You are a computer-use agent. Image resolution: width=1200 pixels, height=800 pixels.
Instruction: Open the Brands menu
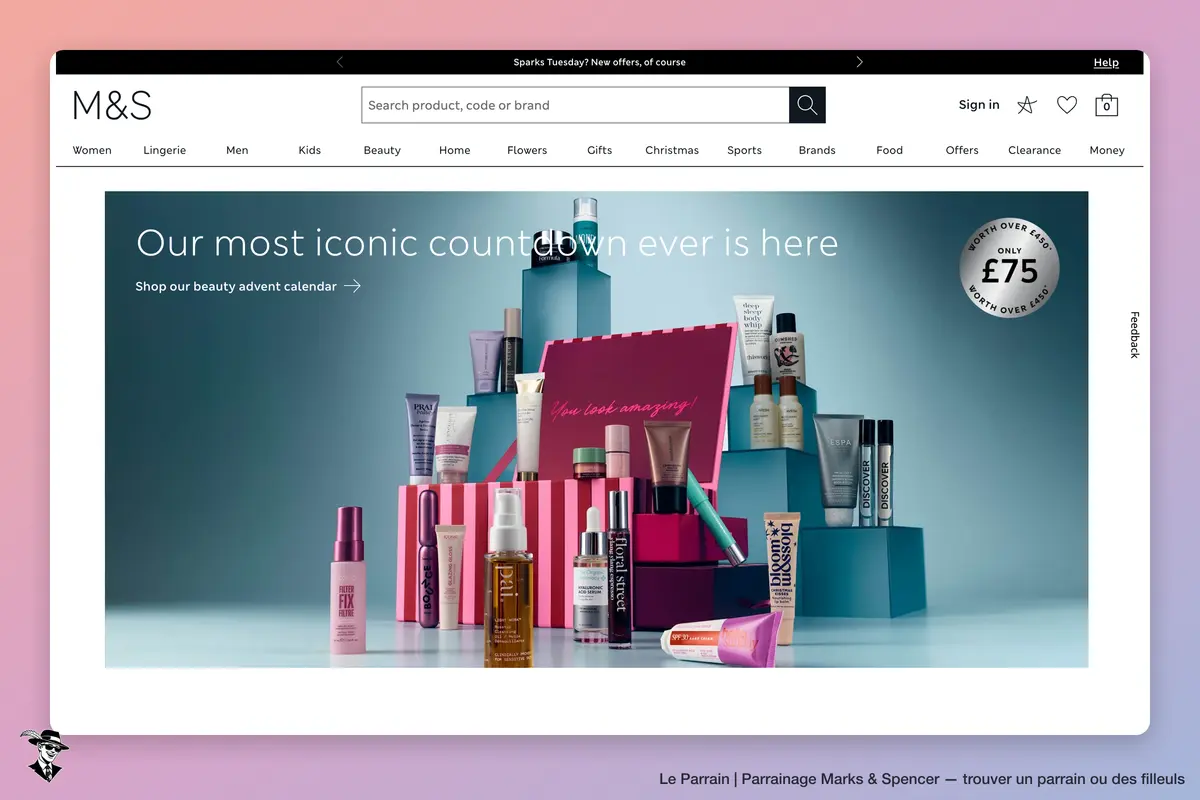point(817,150)
